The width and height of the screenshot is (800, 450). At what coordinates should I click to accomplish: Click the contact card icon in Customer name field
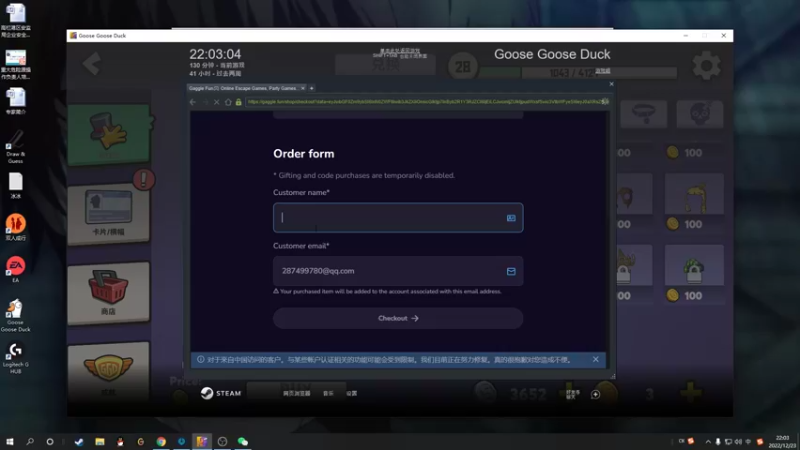click(511, 218)
